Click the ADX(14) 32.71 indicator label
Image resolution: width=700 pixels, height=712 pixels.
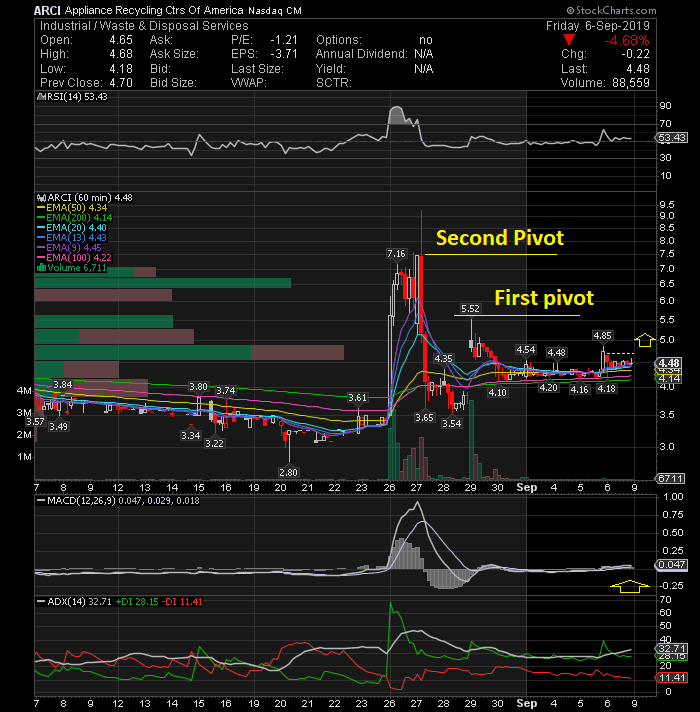click(x=74, y=602)
